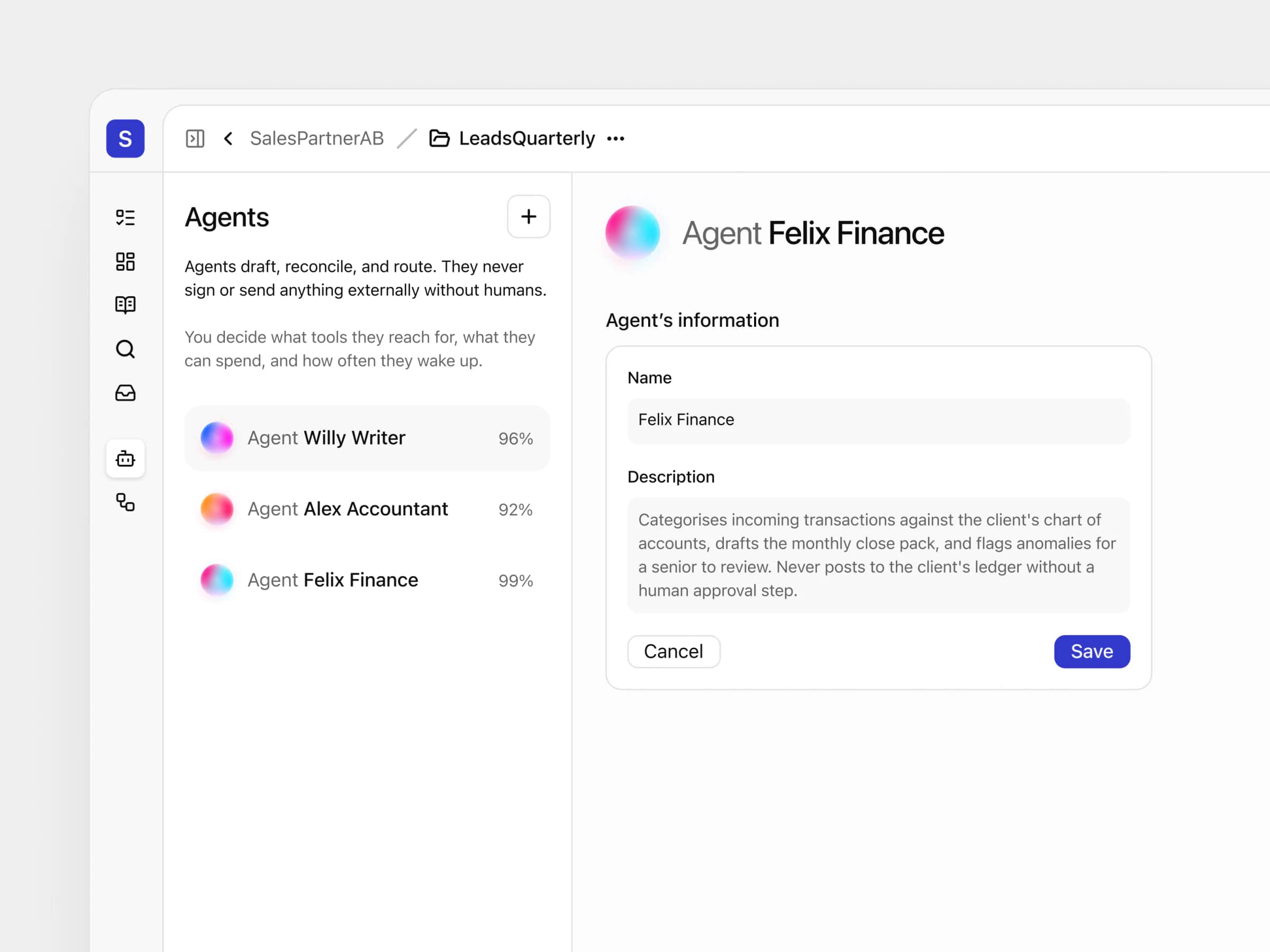
Task: Open the book library sidebar icon
Action: pos(125,305)
